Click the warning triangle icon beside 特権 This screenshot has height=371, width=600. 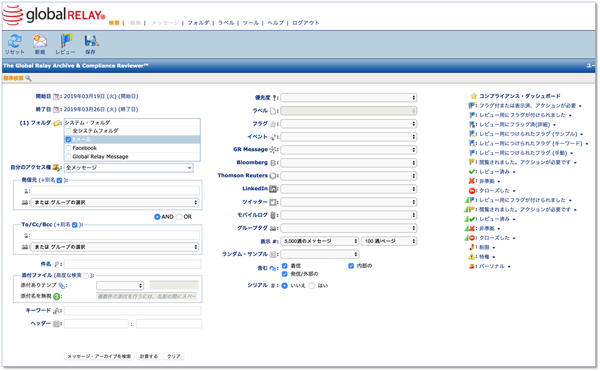(472, 257)
